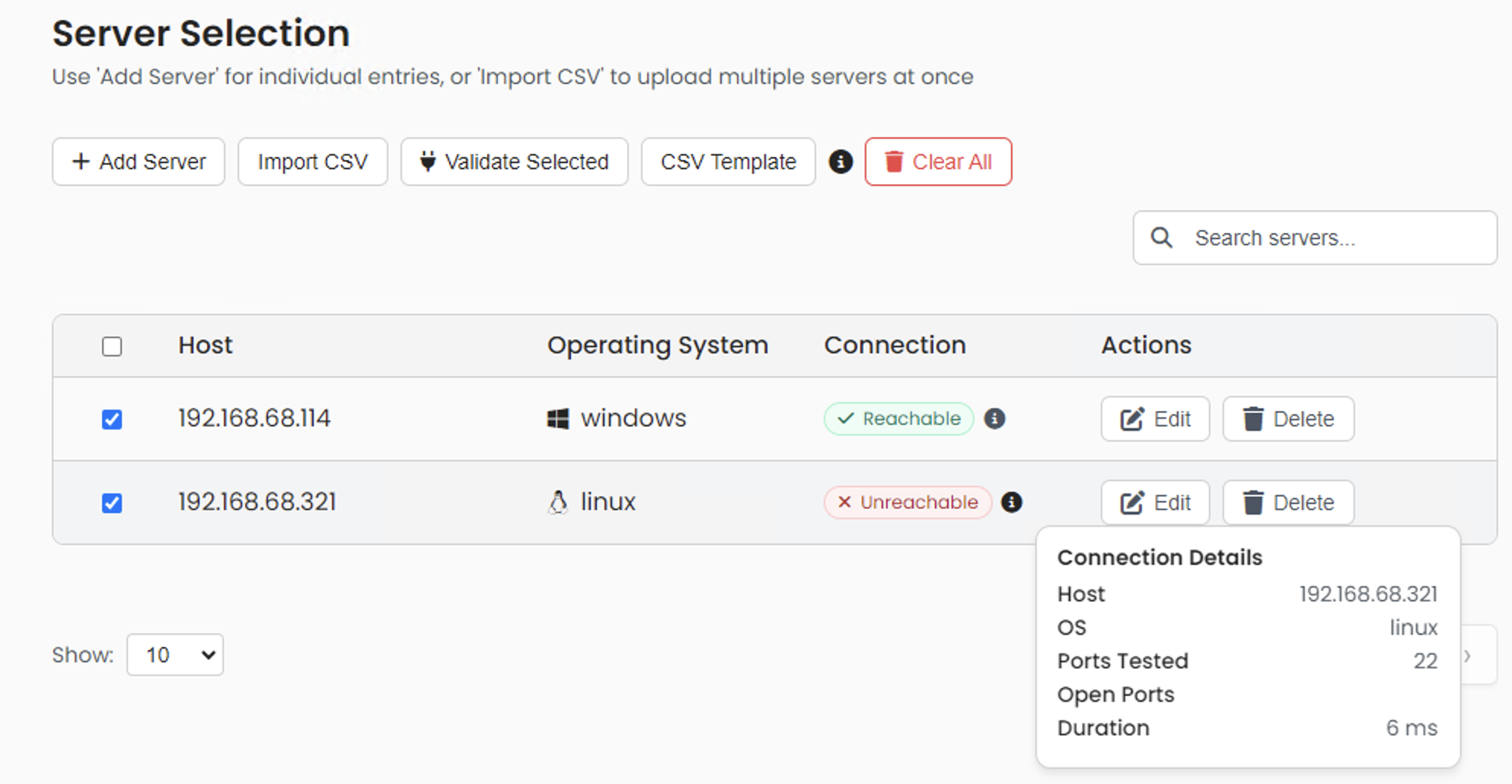Click the magnifier icon in search box
The width and height of the screenshot is (1512, 784).
click(x=1161, y=237)
